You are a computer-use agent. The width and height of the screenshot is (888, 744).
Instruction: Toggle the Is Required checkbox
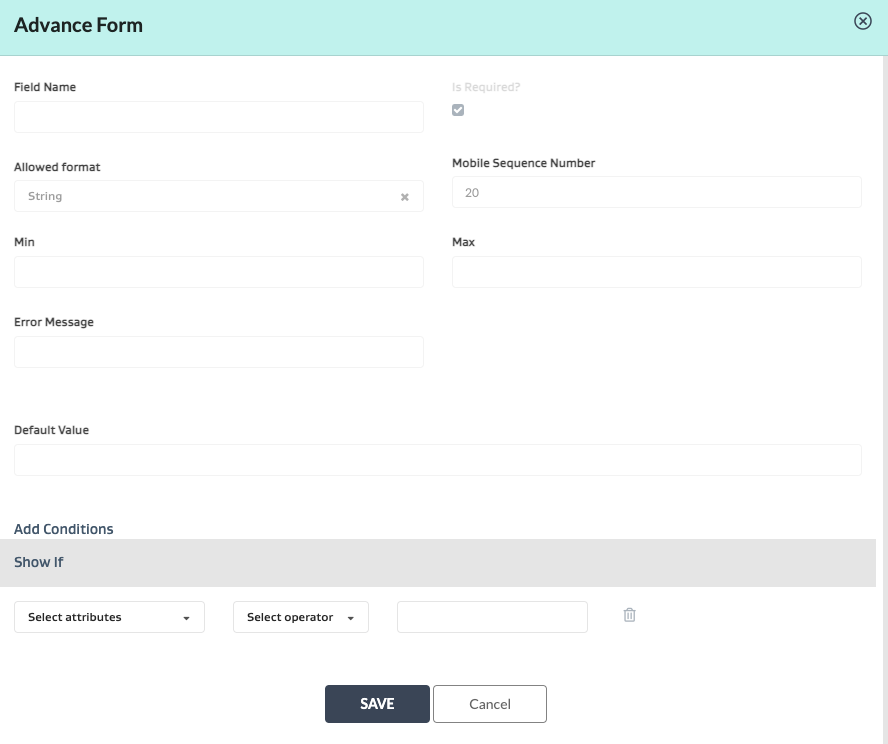pyautogui.click(x=458, y=110)
